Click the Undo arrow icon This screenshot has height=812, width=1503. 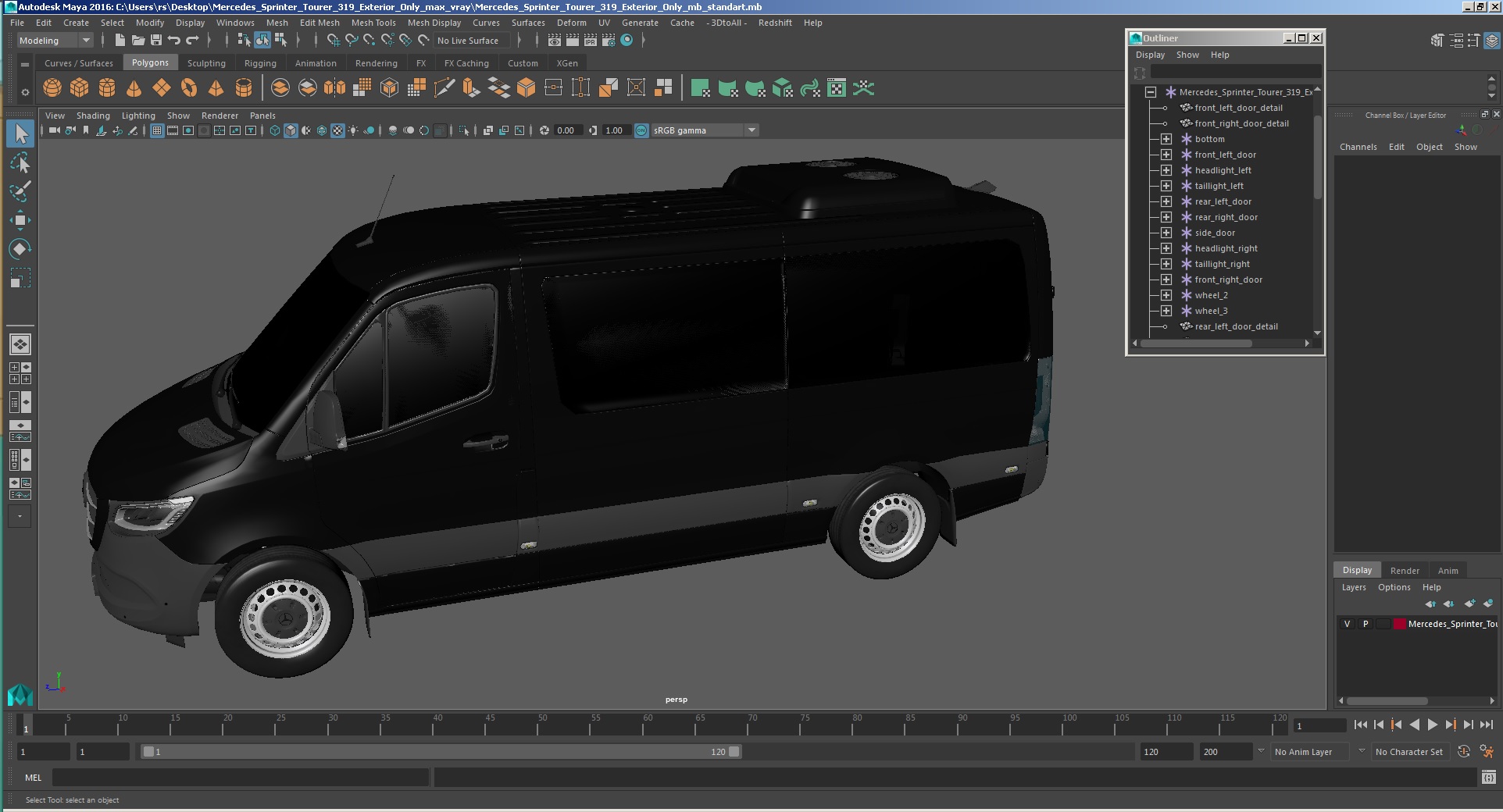coord(174,41)
